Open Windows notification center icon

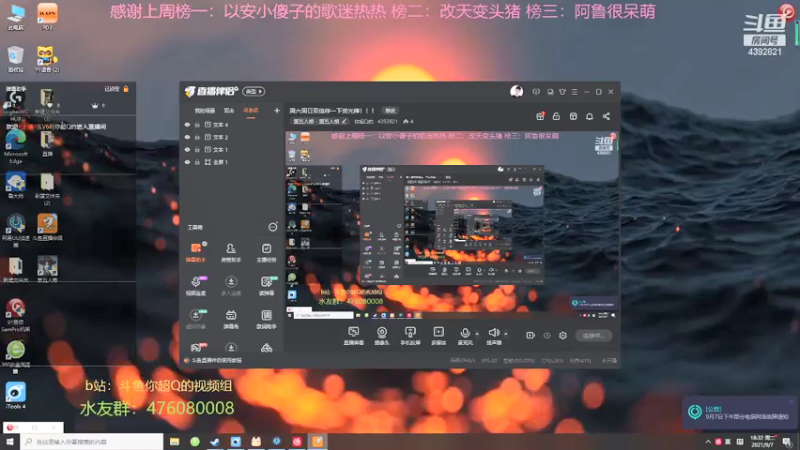click(788, 442)
